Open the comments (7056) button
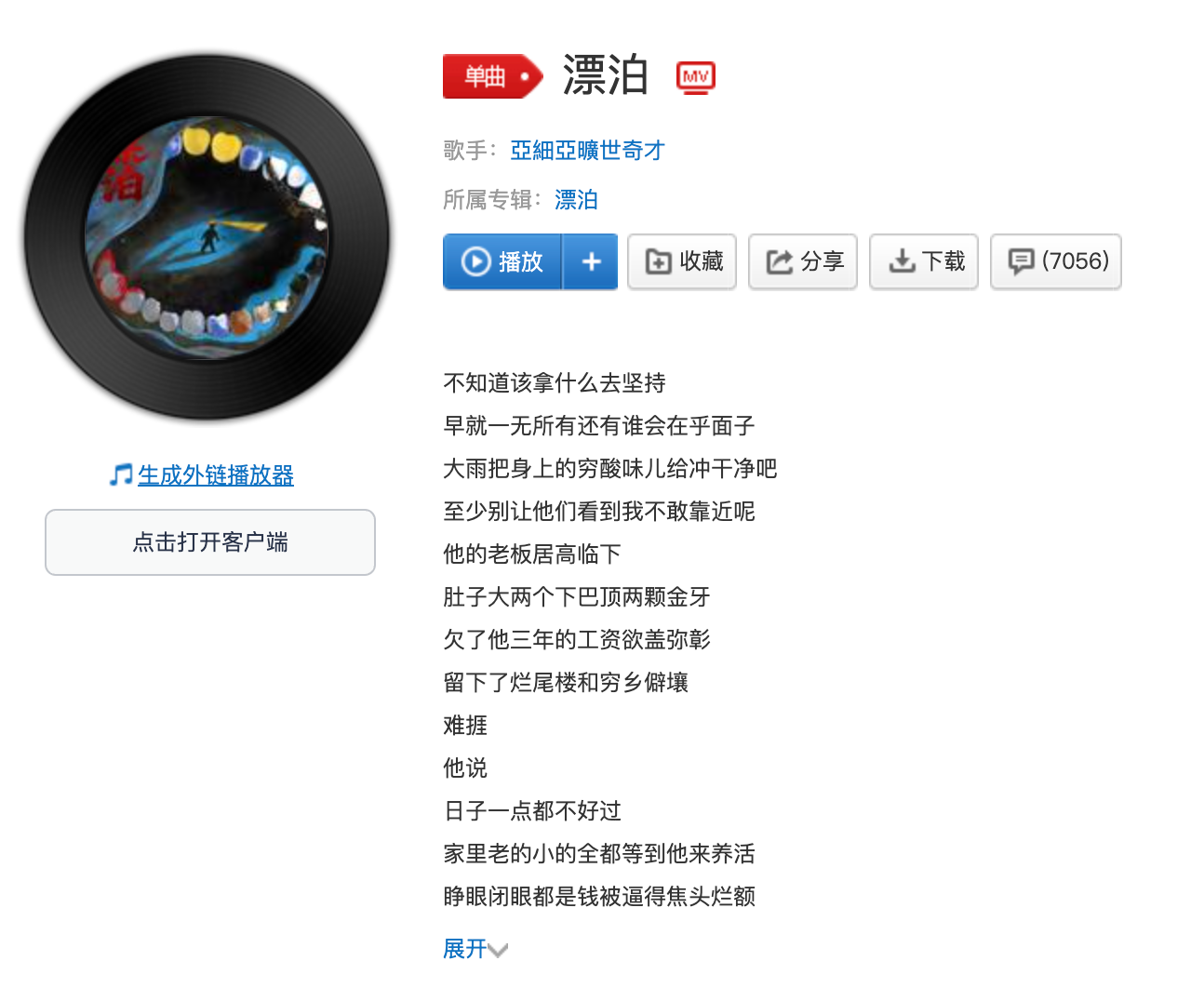The width and height of the screenshot is (1204, 1001). point(1056,261)
